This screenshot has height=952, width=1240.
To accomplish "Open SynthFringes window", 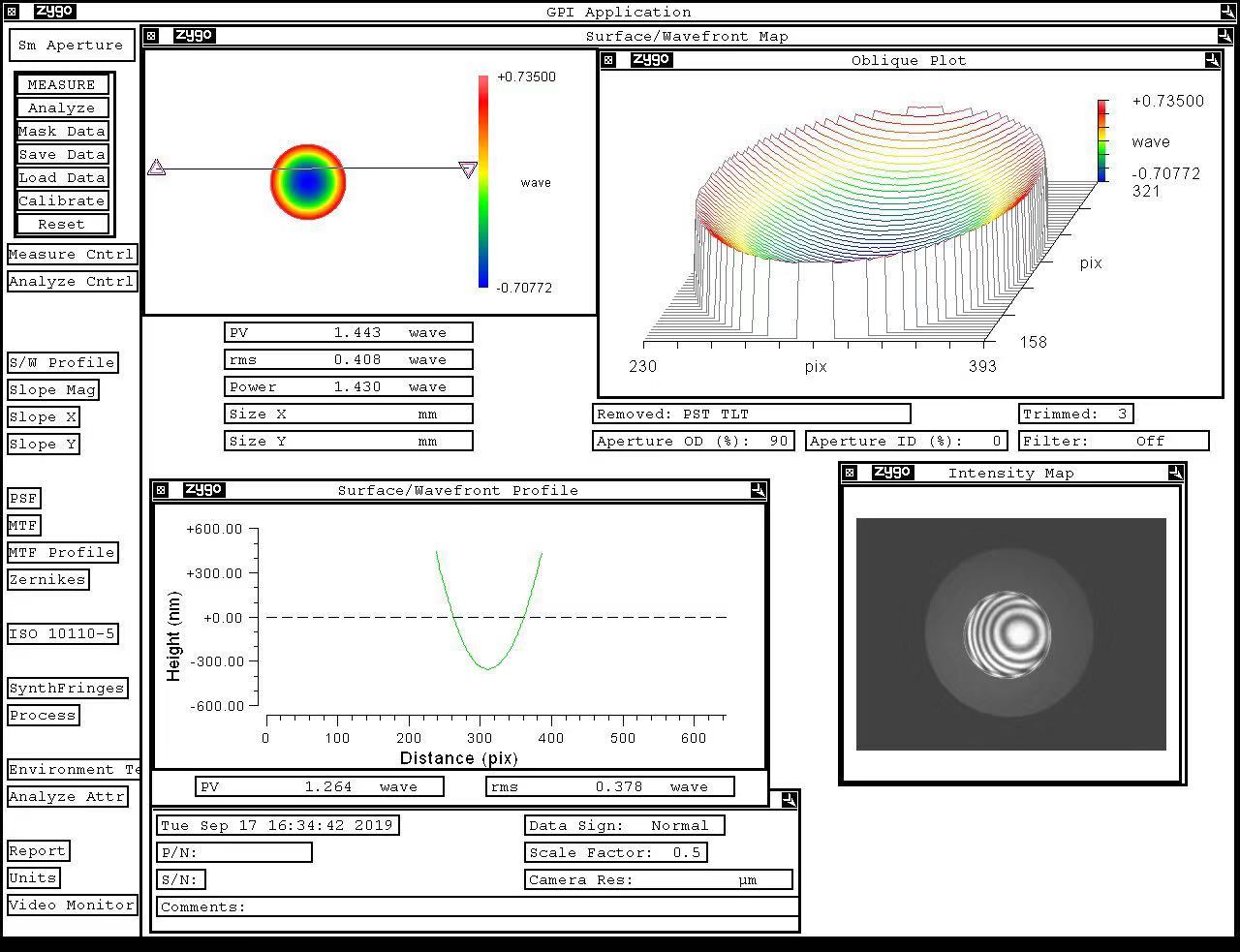I will pyautogui.click(x=67, y=689).
